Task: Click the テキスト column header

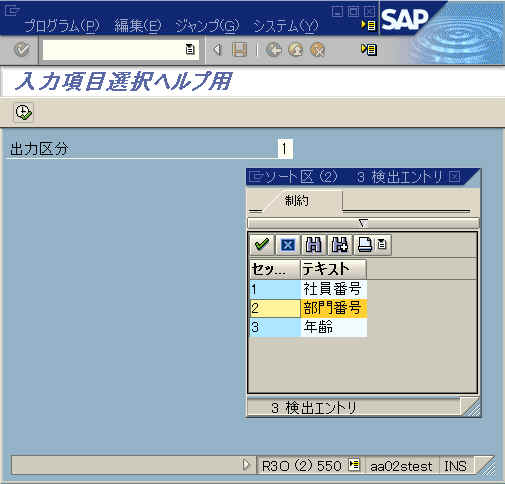Action: (333, 269)
